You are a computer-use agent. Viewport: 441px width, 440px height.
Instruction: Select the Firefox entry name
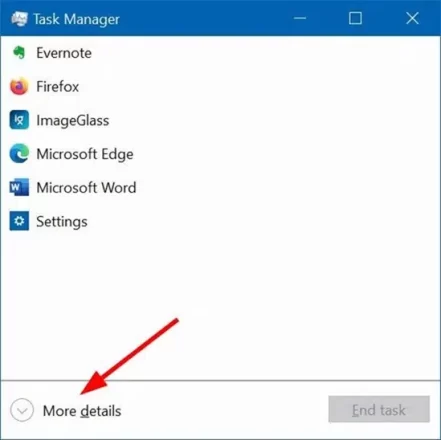point(58,87)
